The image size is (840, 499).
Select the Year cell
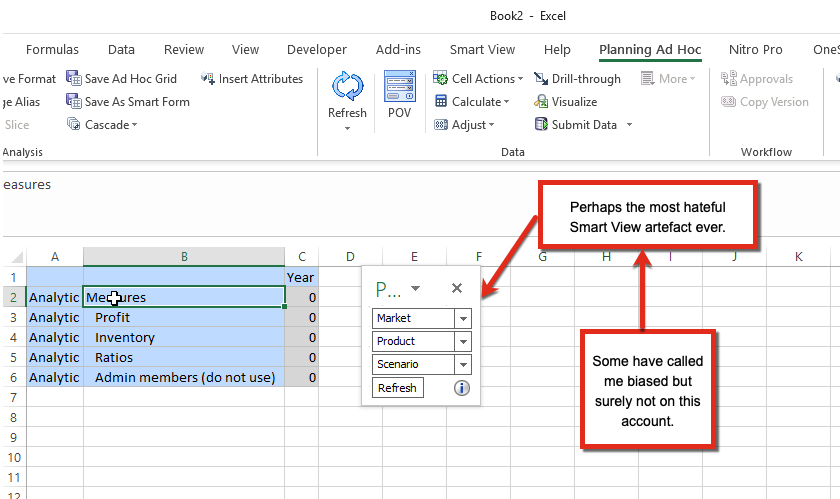[302, 277]
